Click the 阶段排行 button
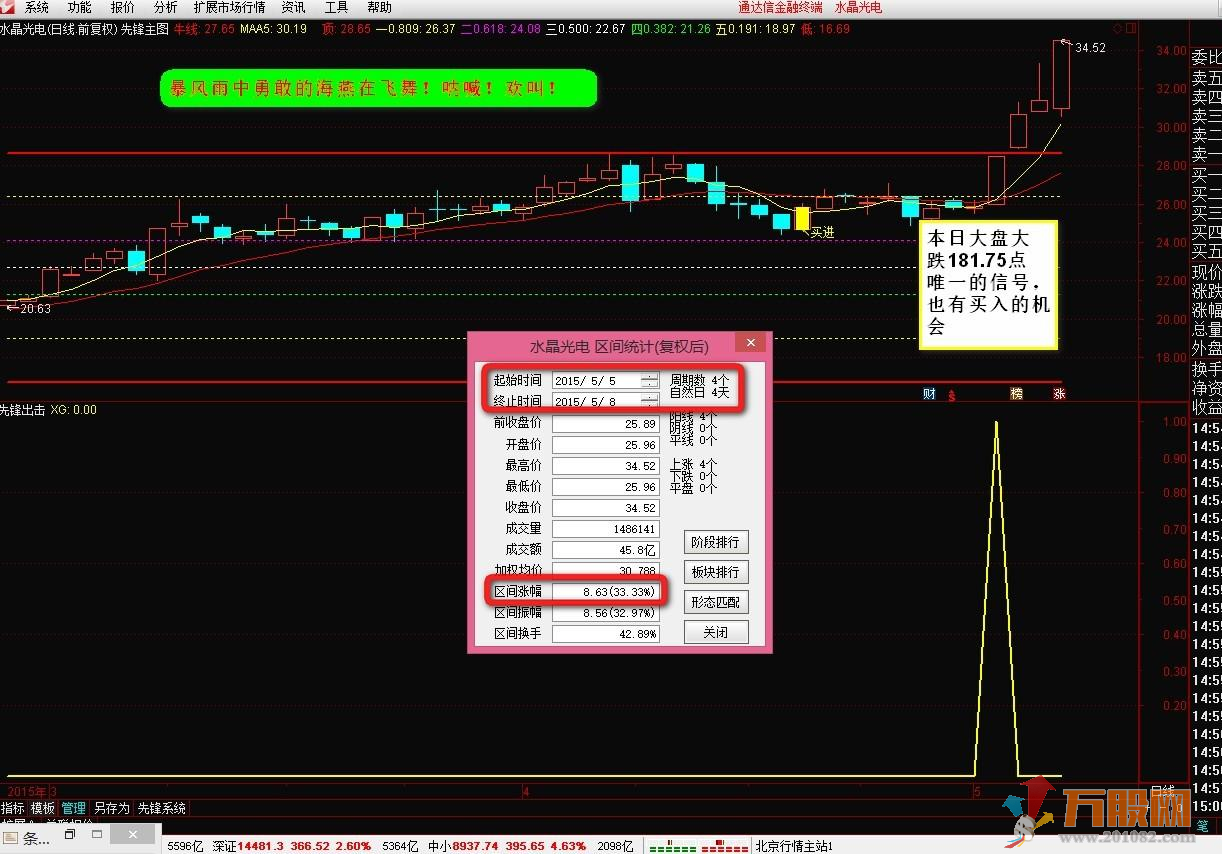Image resolution: width=1222 pixels, height=854 pixels. (x=716, y=542)
